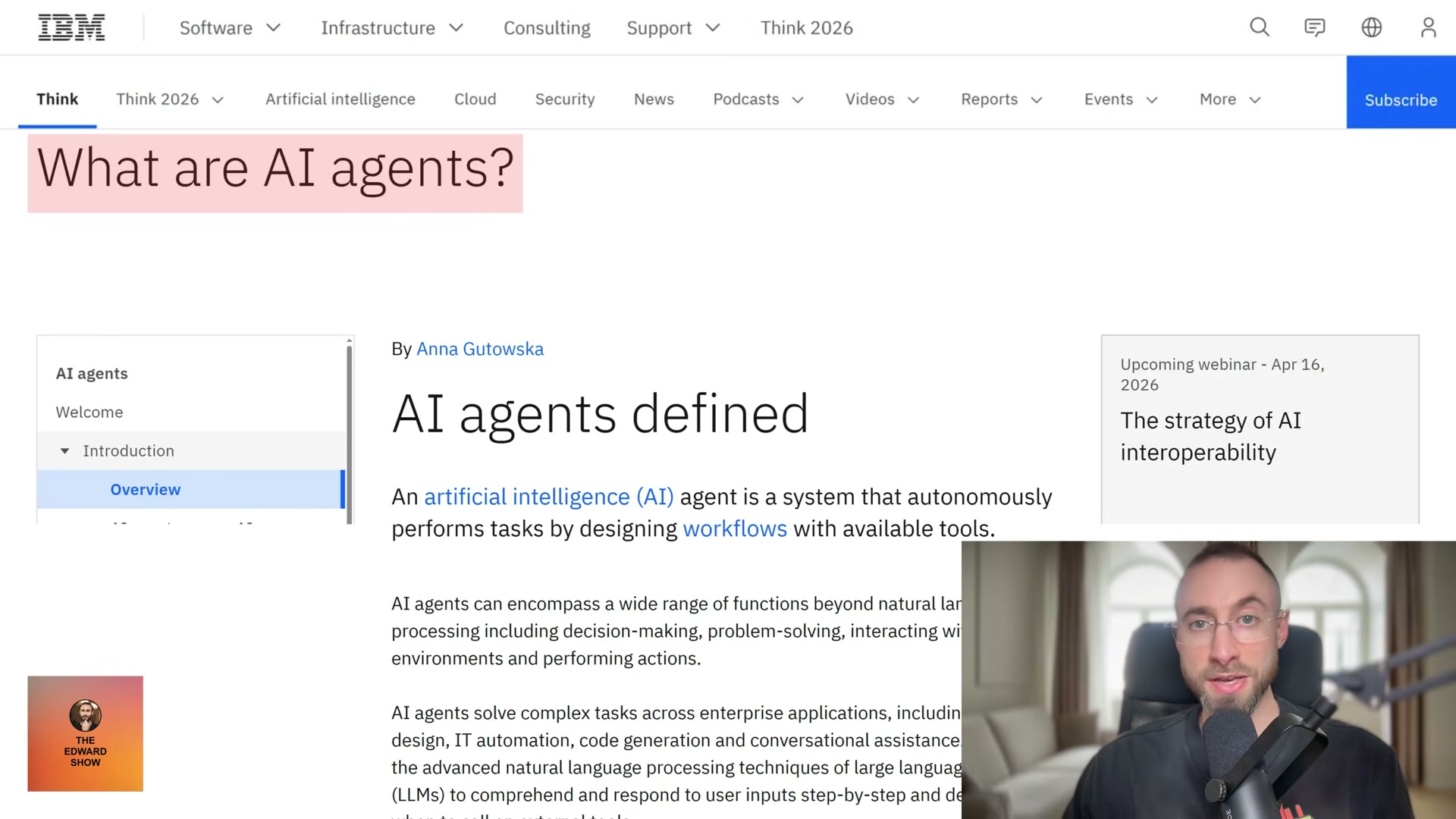Select Artificial intelligence in the navigation
This screenshot has width=1456, height=819.
click(340, 99)
